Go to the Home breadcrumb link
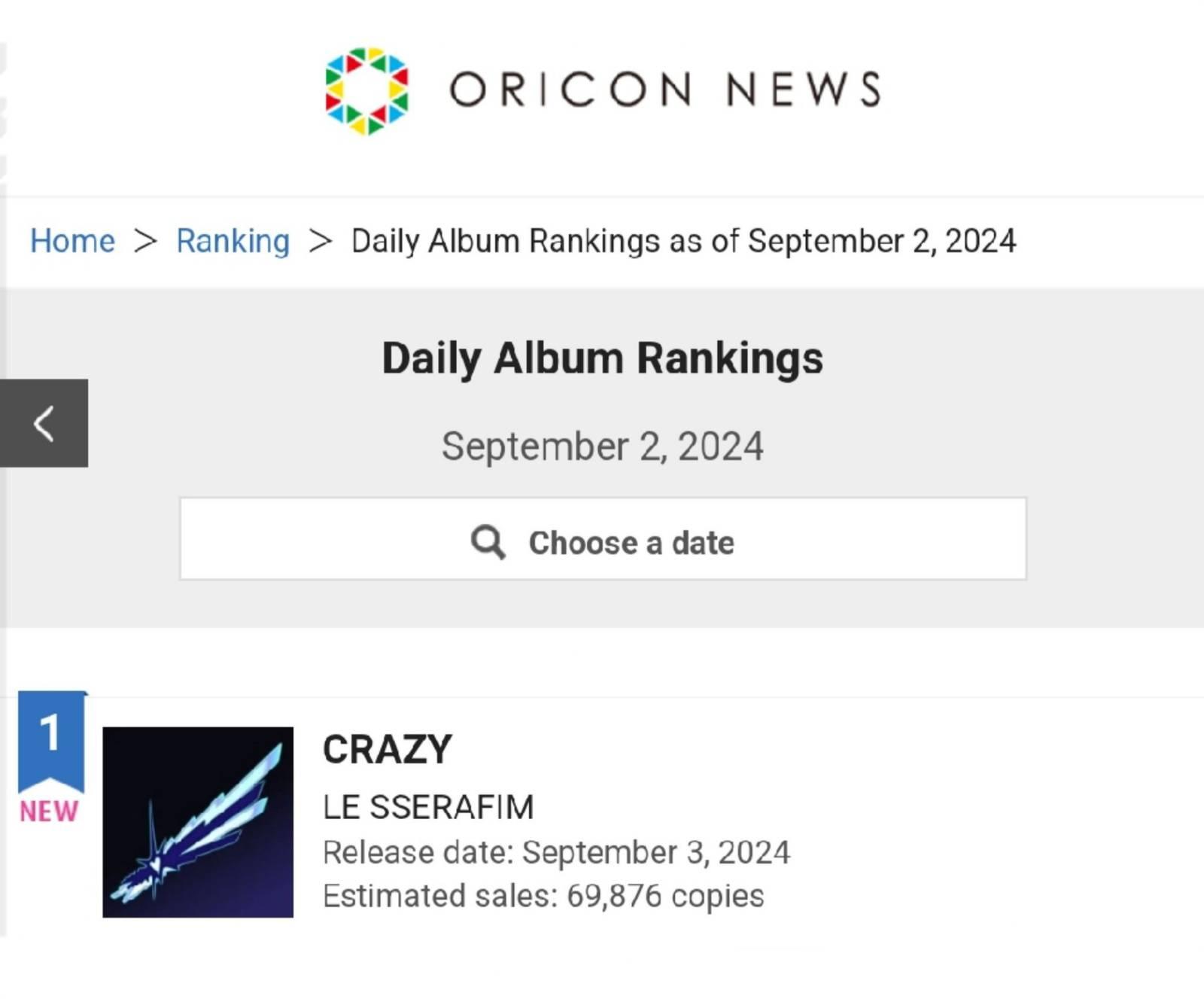This screenshot has height=999, width=1204. (72, 242)
